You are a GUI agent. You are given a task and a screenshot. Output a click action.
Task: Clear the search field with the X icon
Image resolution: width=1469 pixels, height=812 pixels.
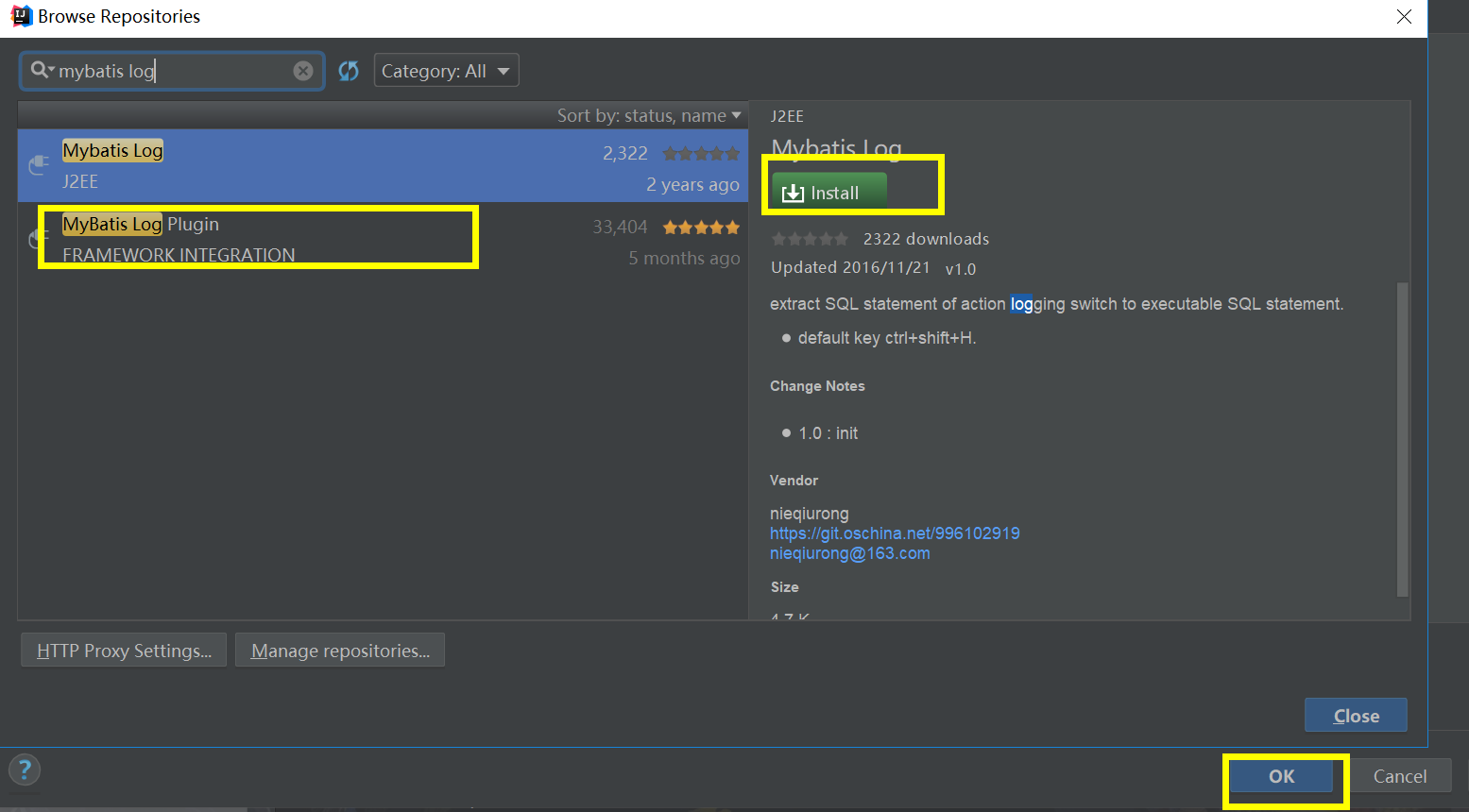coord(303,71)
